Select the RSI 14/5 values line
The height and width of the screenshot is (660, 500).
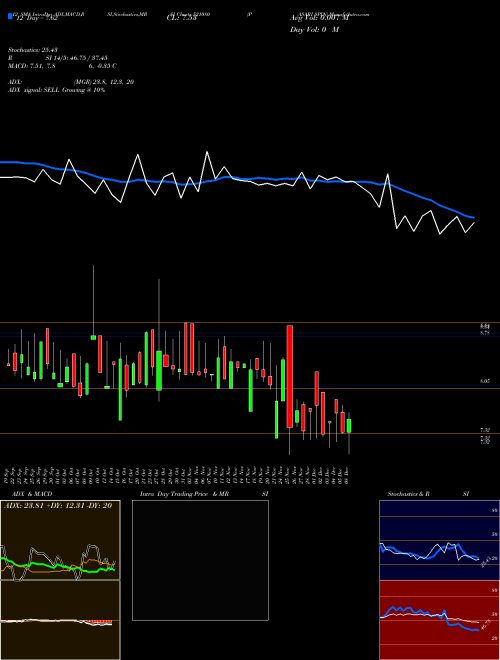58,58
